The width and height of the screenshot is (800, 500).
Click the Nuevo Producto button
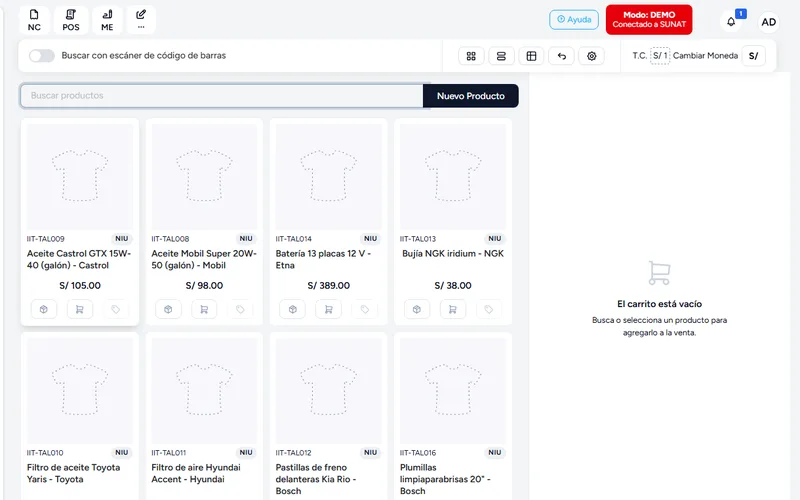[x=470, y=96]
